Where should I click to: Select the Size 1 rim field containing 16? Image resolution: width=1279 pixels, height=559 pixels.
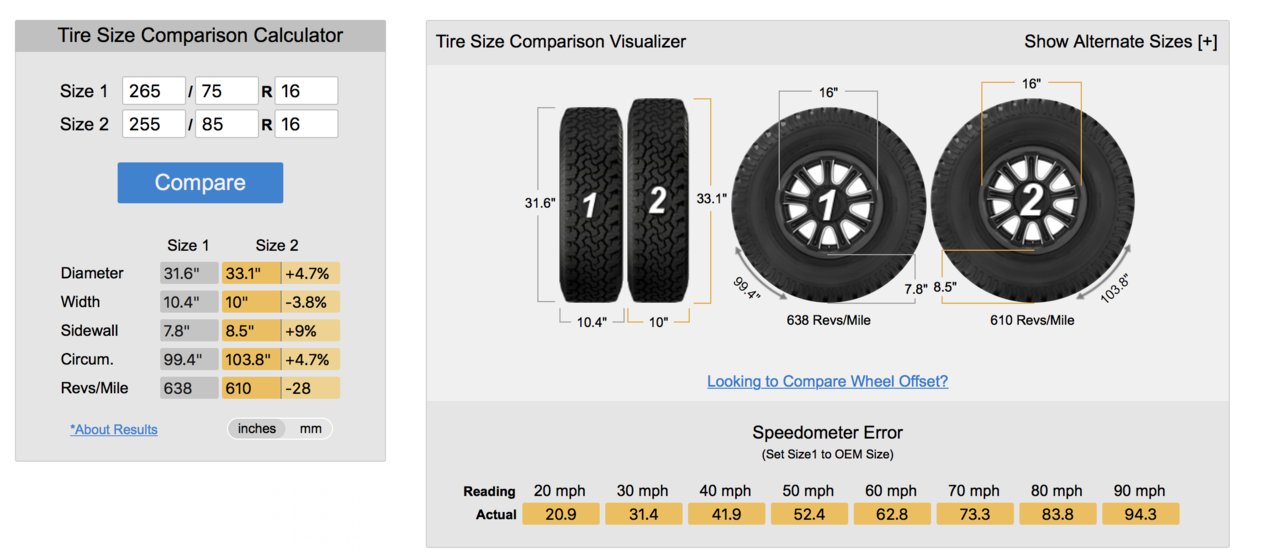coord(306,91)
